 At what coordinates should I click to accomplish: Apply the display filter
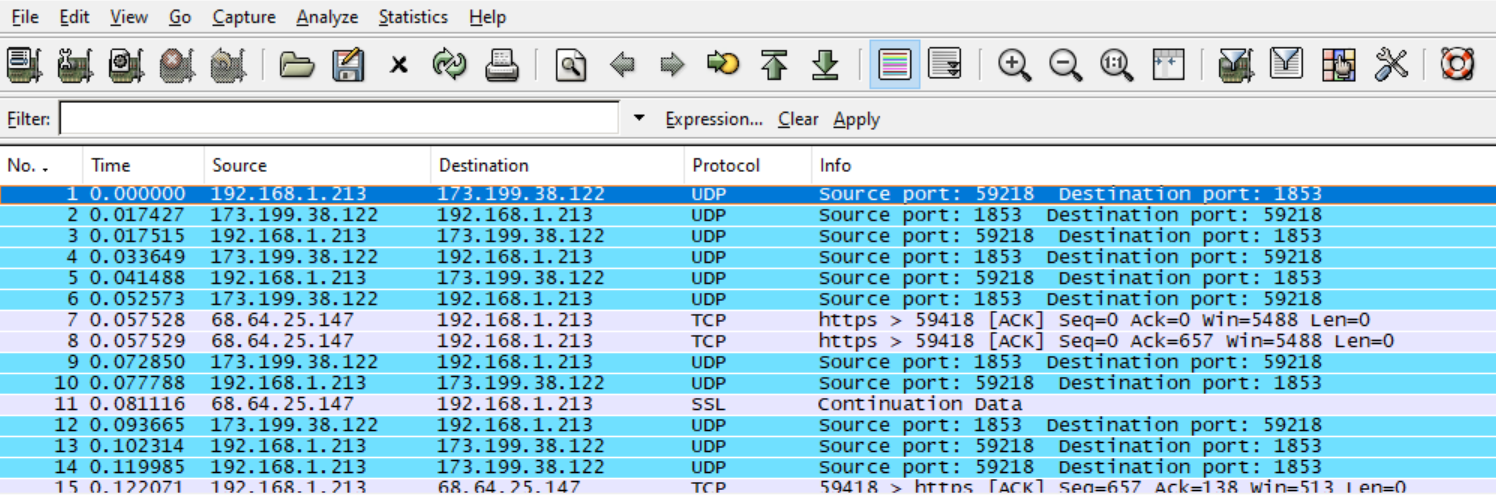pyautogui.click(x=856, y=119)
